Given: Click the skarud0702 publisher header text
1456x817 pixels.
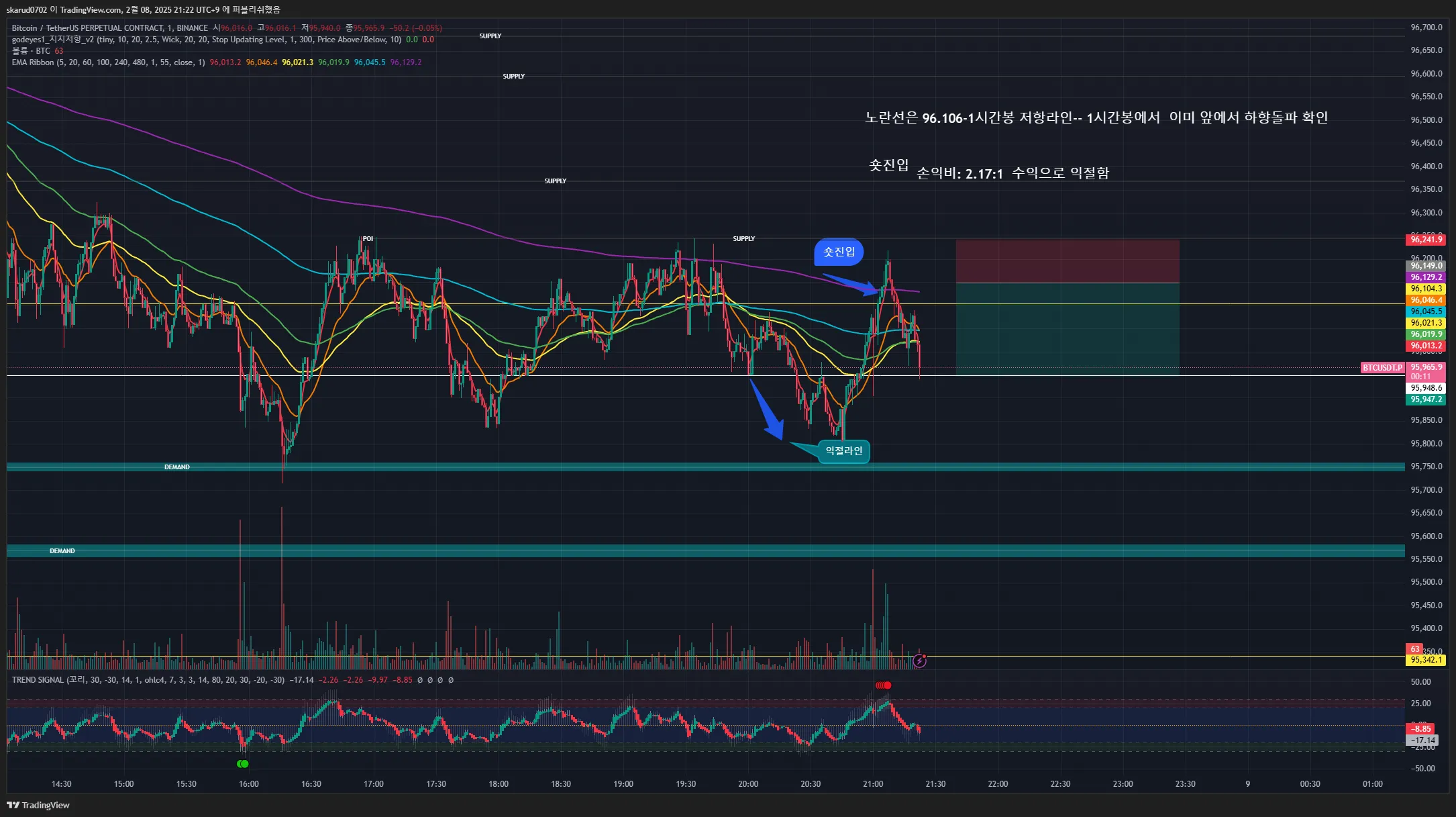Looking at the screenshot, I should 144,9.
